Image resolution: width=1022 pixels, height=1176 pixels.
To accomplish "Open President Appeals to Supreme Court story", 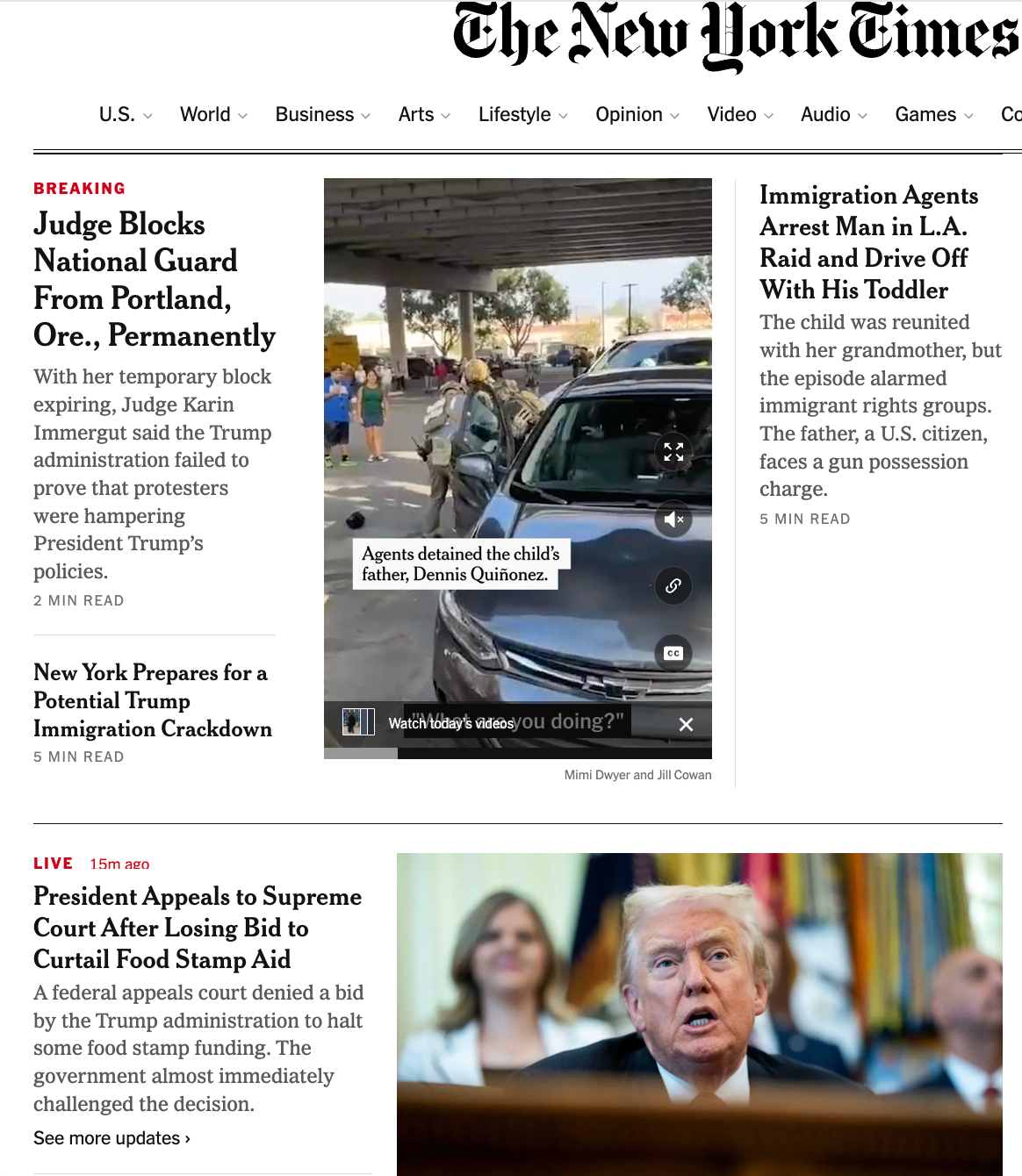I will (198, 928).
